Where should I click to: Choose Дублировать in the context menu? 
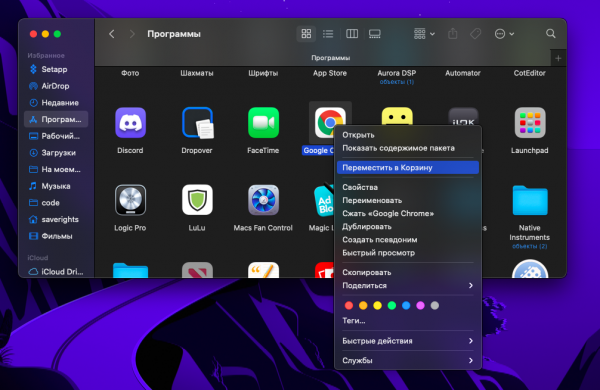click(x=408, y=227)
